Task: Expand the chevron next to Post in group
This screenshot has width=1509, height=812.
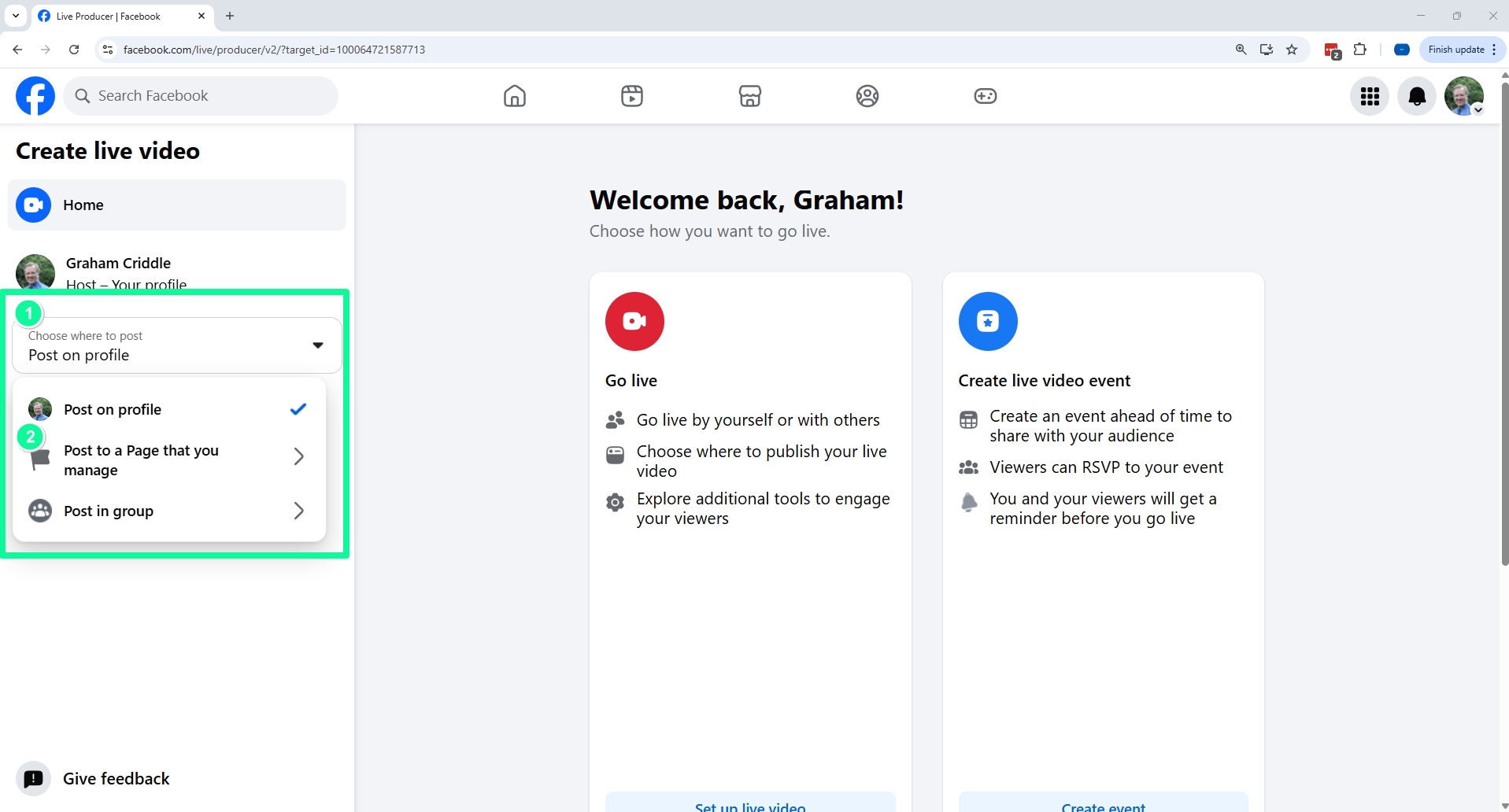Action: coord(298,511)
